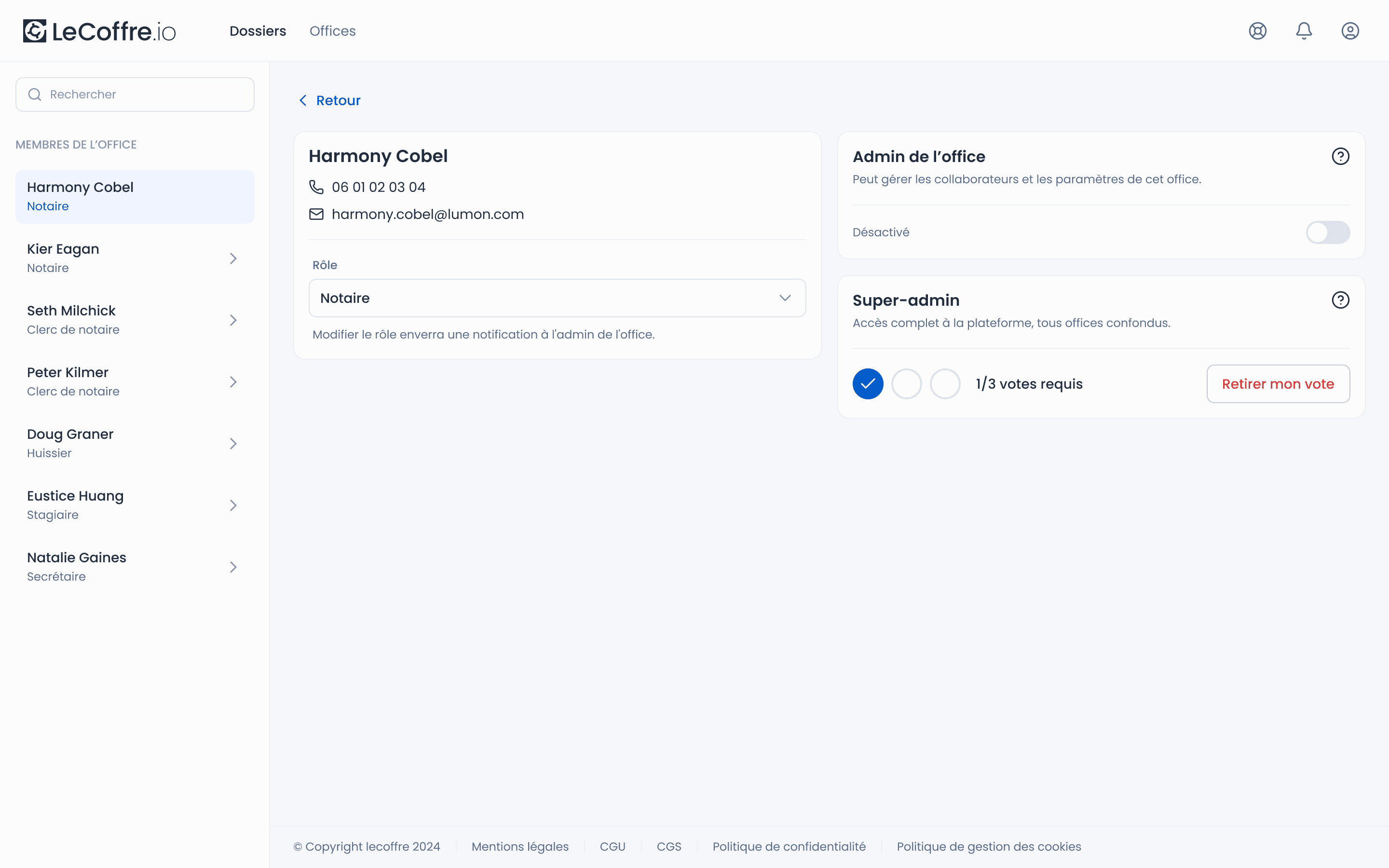Select Natalie Gaines member entry

(135, 567)
